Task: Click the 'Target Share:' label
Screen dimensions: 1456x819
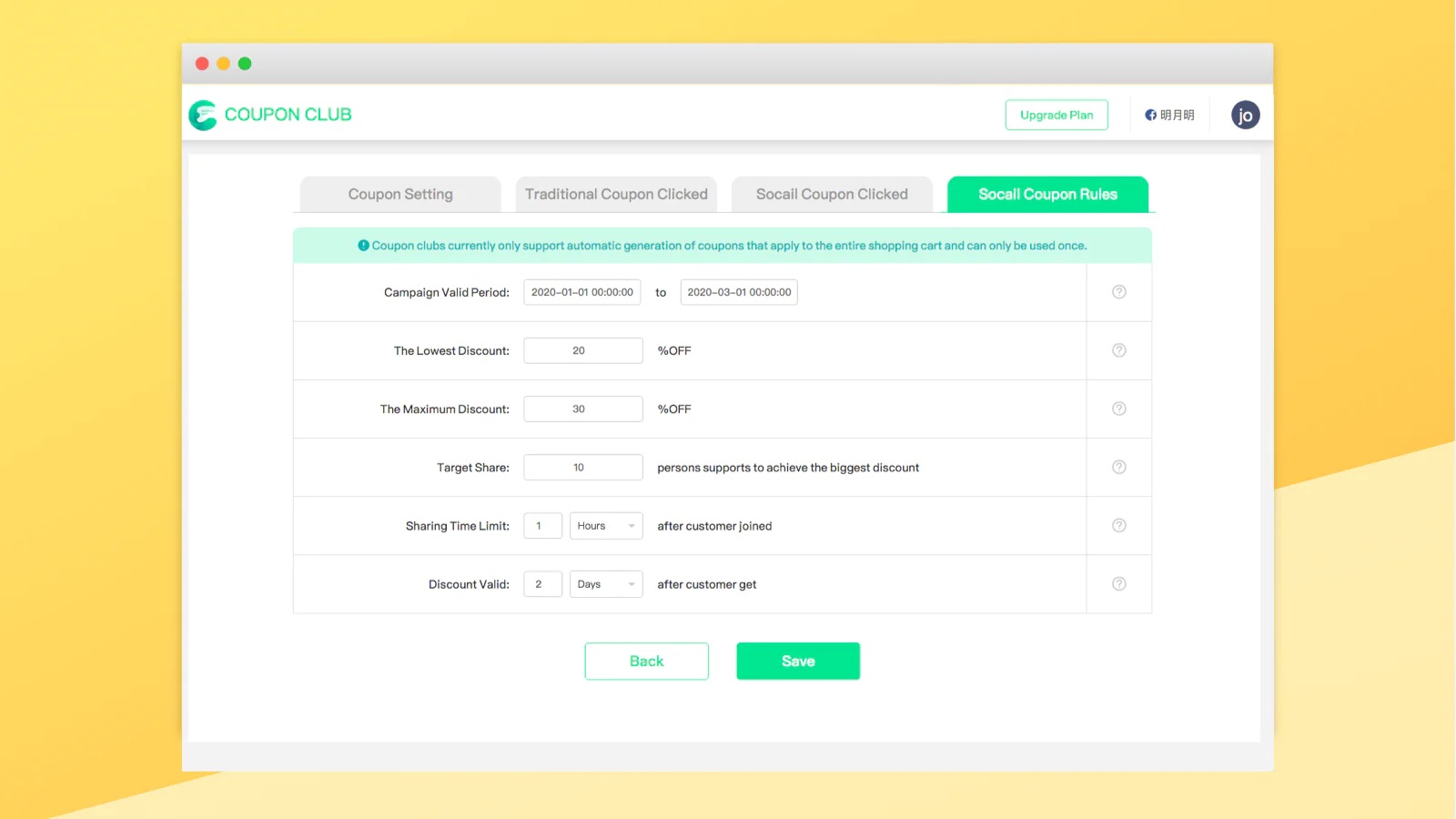Action: click(473, 468)
